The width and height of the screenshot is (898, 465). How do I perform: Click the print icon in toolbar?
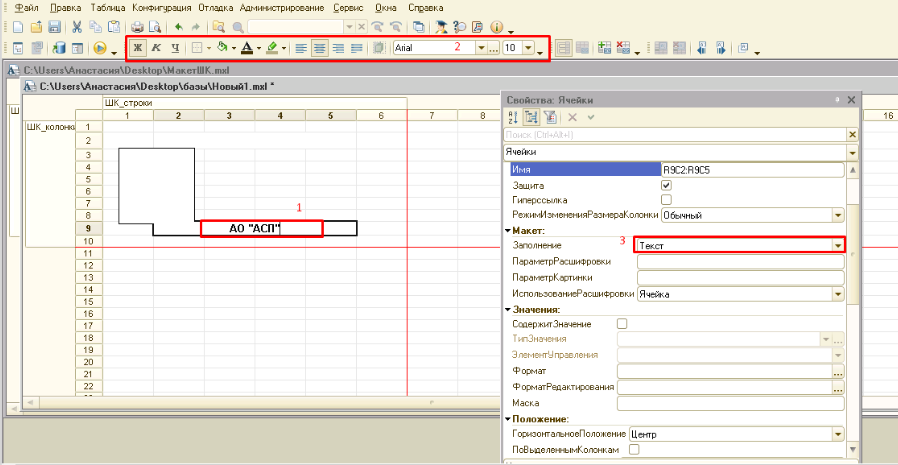pos(137,27)
